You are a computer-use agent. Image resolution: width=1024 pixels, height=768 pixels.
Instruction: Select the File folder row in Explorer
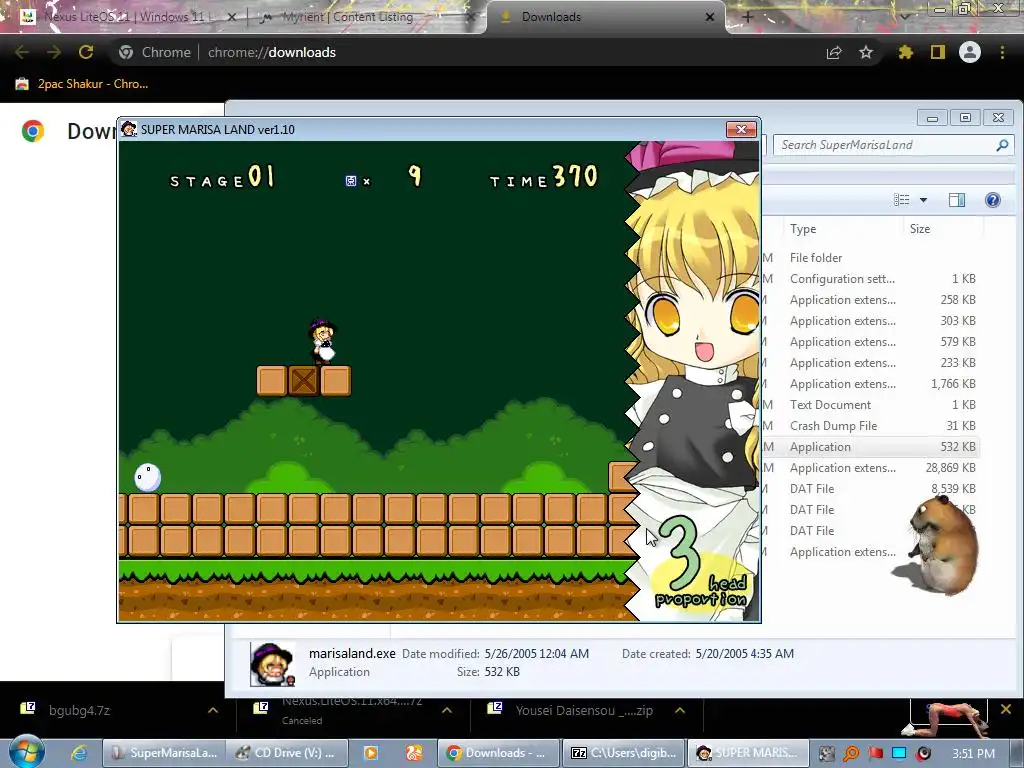[x=871, y=258]
